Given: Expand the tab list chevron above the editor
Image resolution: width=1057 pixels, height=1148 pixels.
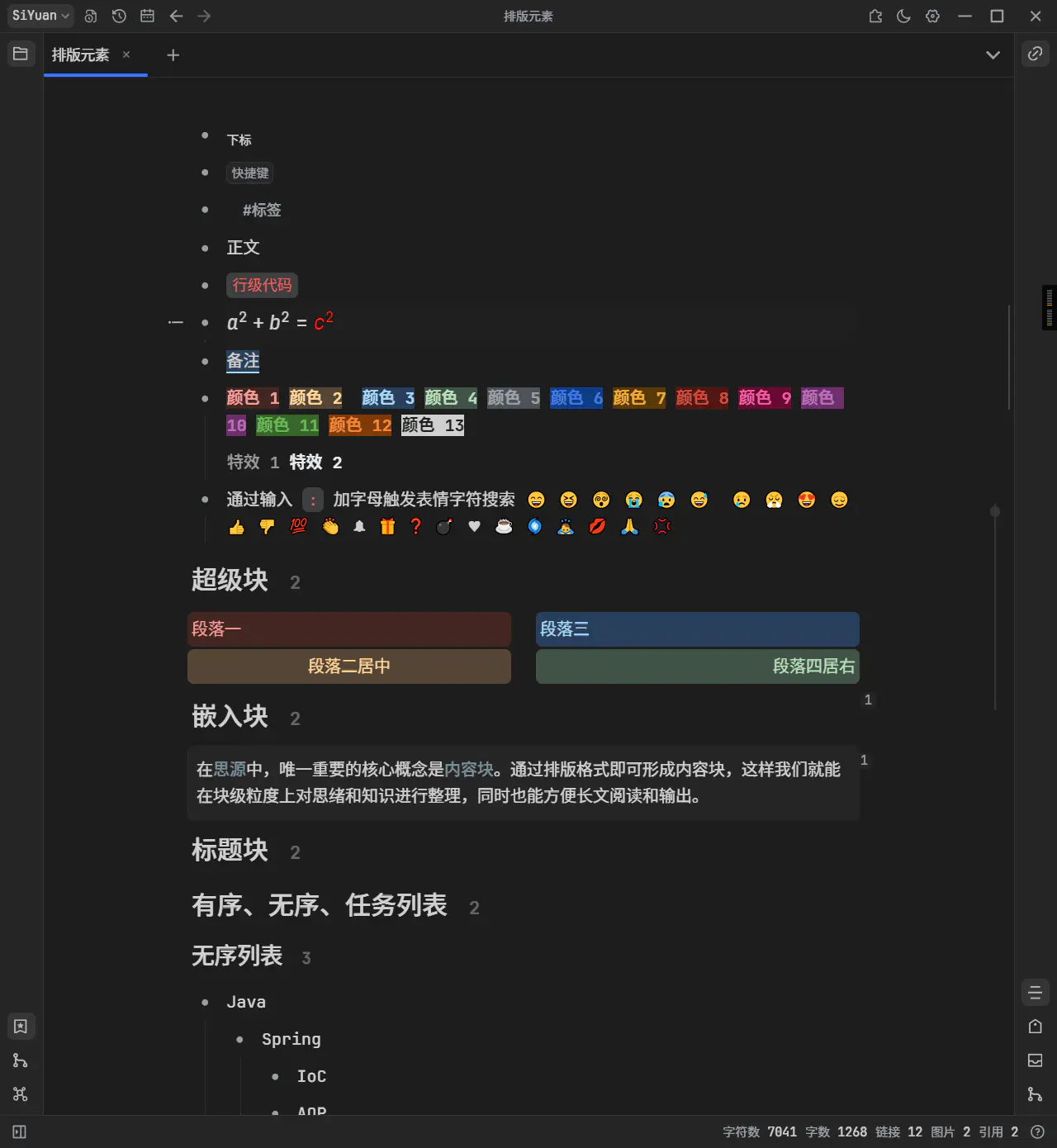Looking at the screenshot, I should [993, 55].
